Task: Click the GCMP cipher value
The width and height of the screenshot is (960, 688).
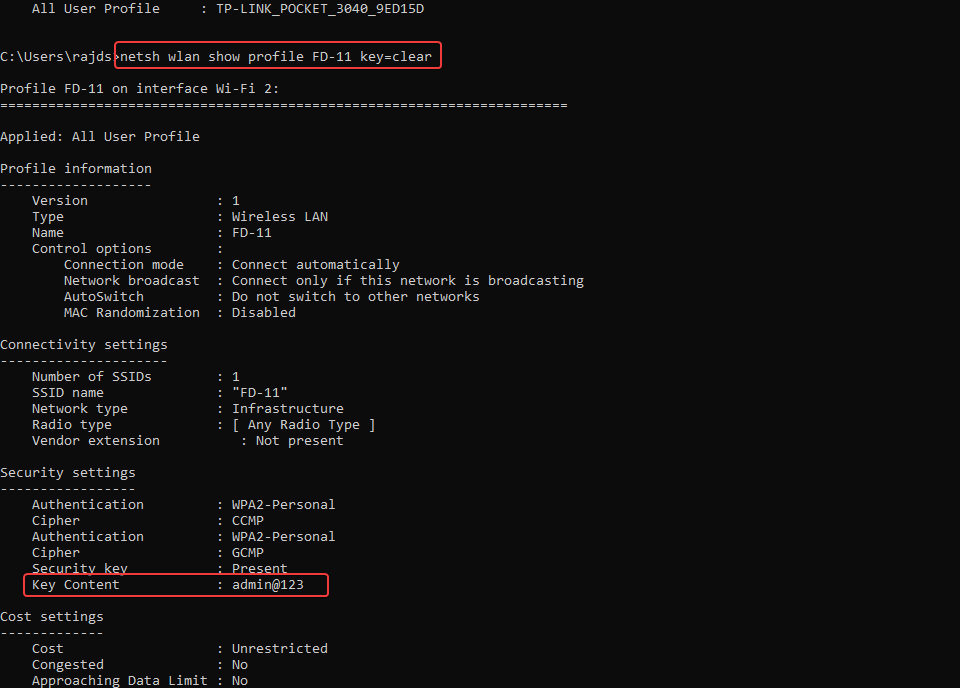Action: tap(248, 552)
